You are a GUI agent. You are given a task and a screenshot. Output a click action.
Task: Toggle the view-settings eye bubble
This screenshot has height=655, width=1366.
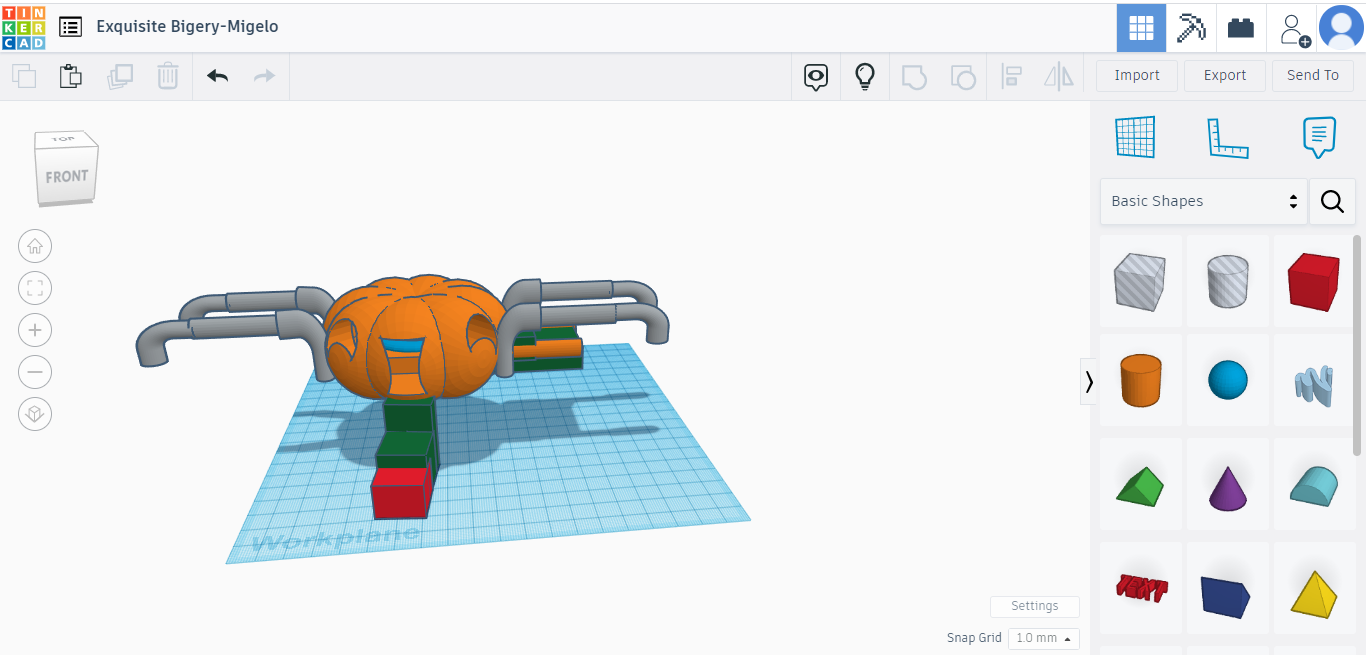[x=816, y=76]
